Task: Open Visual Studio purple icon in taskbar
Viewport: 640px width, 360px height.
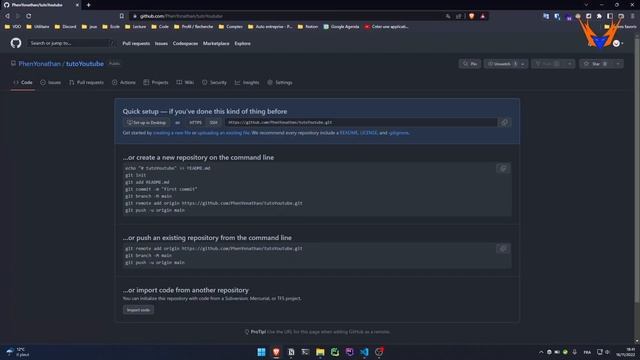Action: 349,352
